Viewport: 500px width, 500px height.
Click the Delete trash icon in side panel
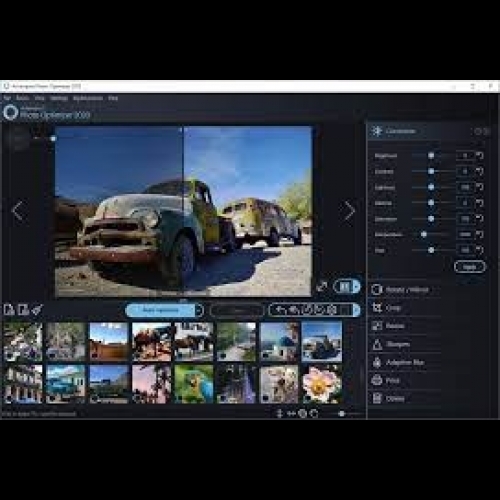coord(377,398)
